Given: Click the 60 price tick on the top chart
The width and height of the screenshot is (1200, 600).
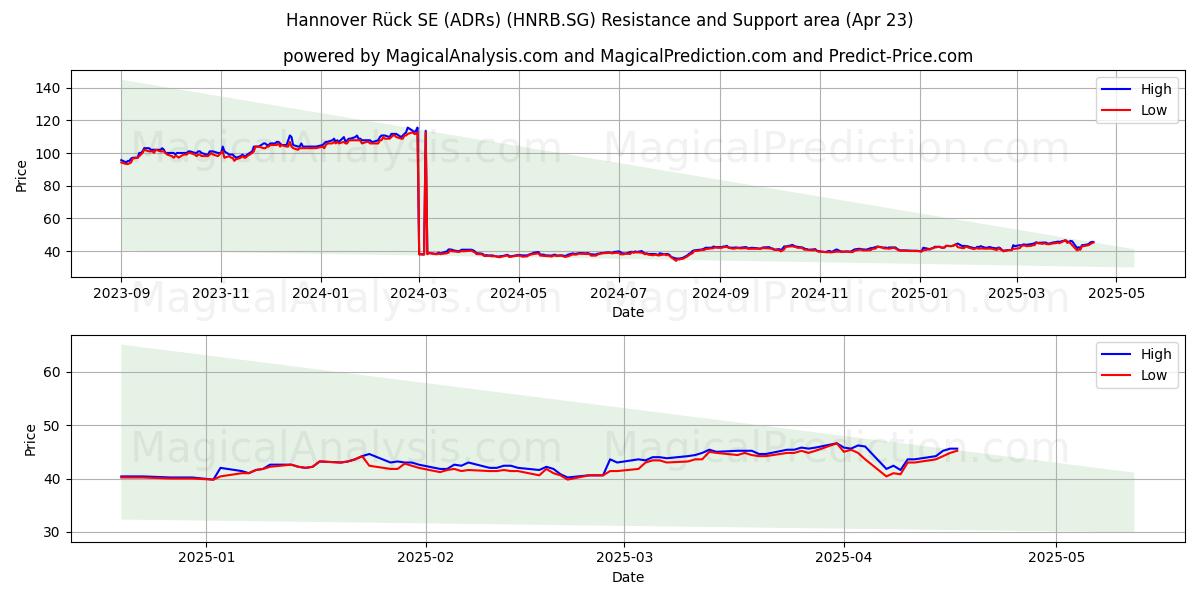Looking at the screenshot, I should (52, 219).
